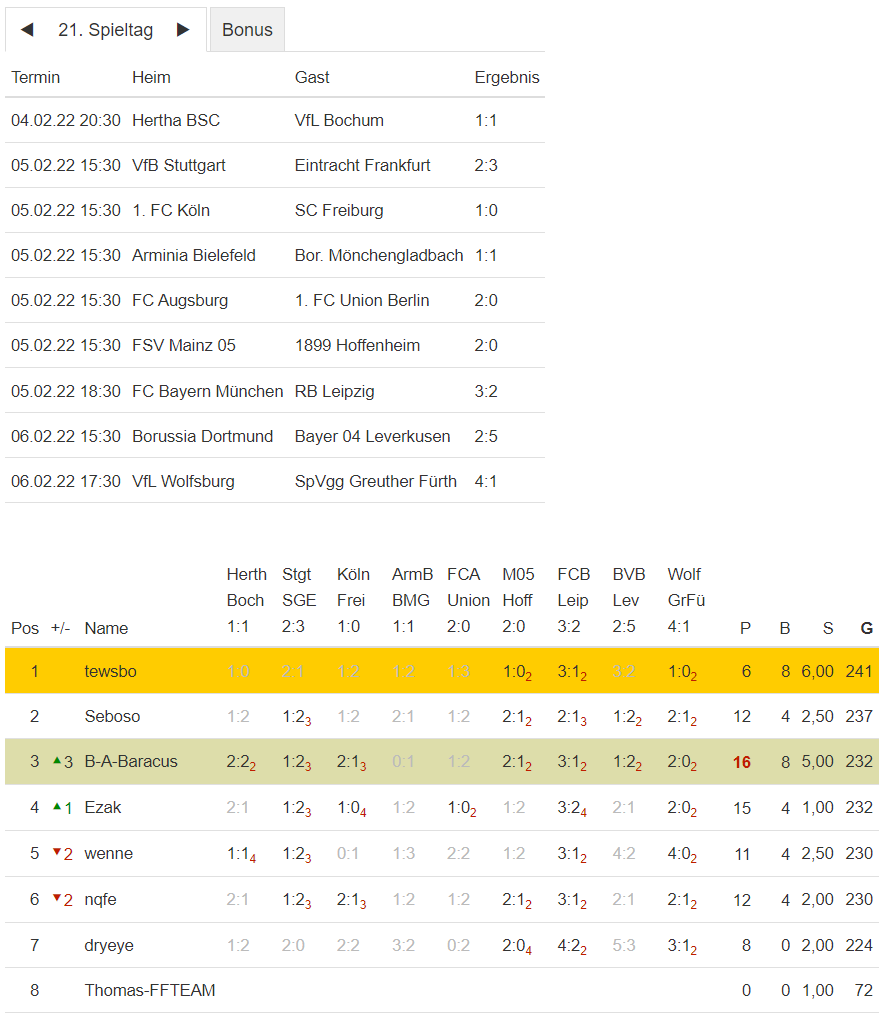Viewport: 884px width, 1024px height.
Task: Click the BVB Lev column header
Action: [x=629, y=587]
